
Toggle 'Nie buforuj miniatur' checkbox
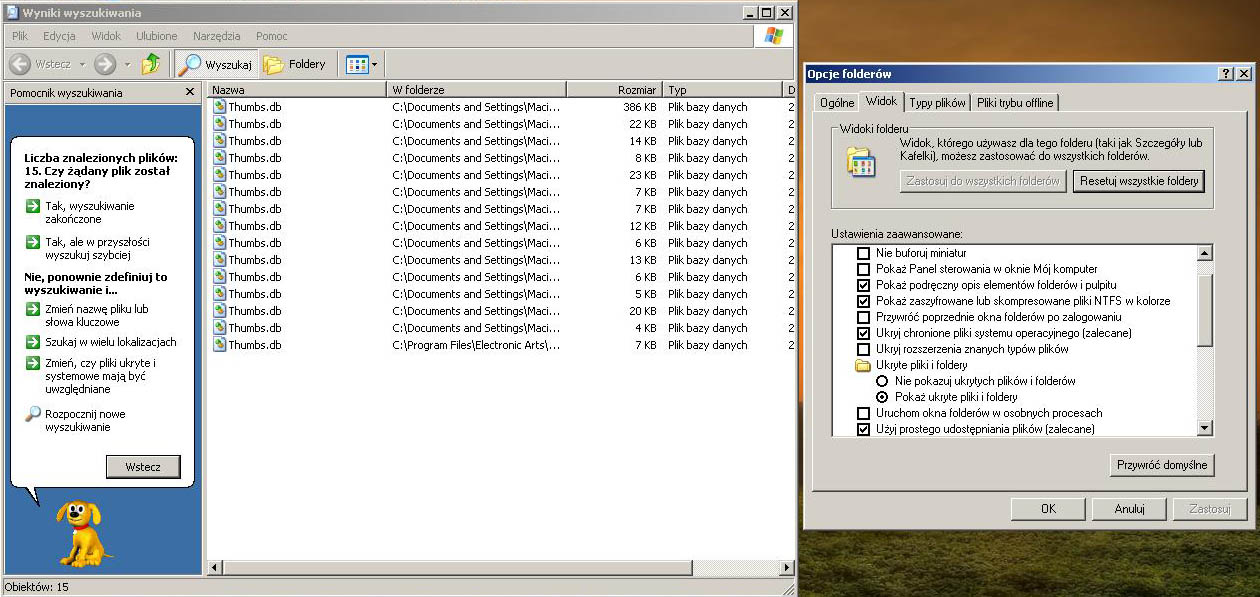(864, 253)
